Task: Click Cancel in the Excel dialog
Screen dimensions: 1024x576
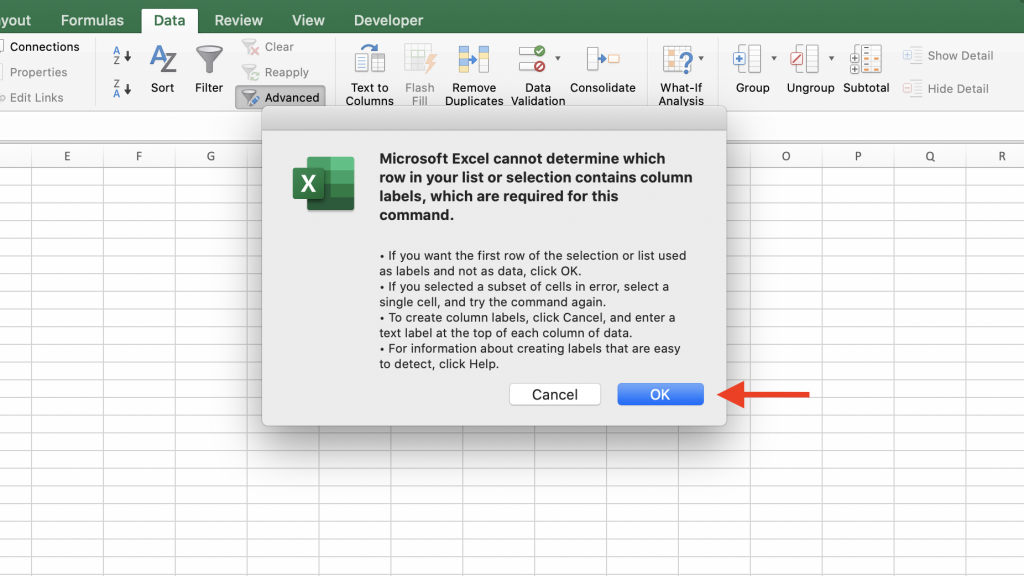Action: (554, 394)
